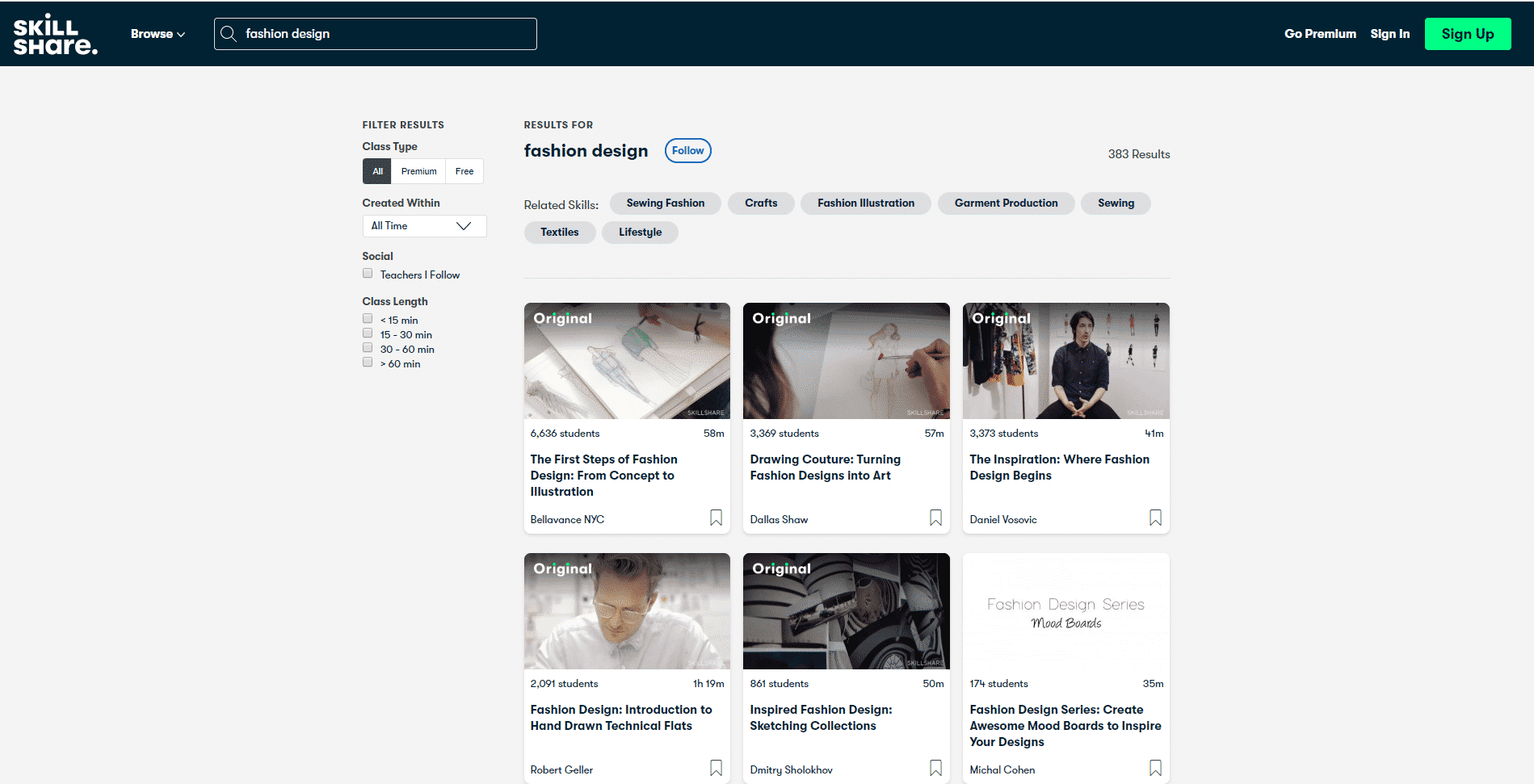This screenshot has width=1534, height=784.
Task: Bookmark the Drawing Couture class
Action: click(935, 518)
